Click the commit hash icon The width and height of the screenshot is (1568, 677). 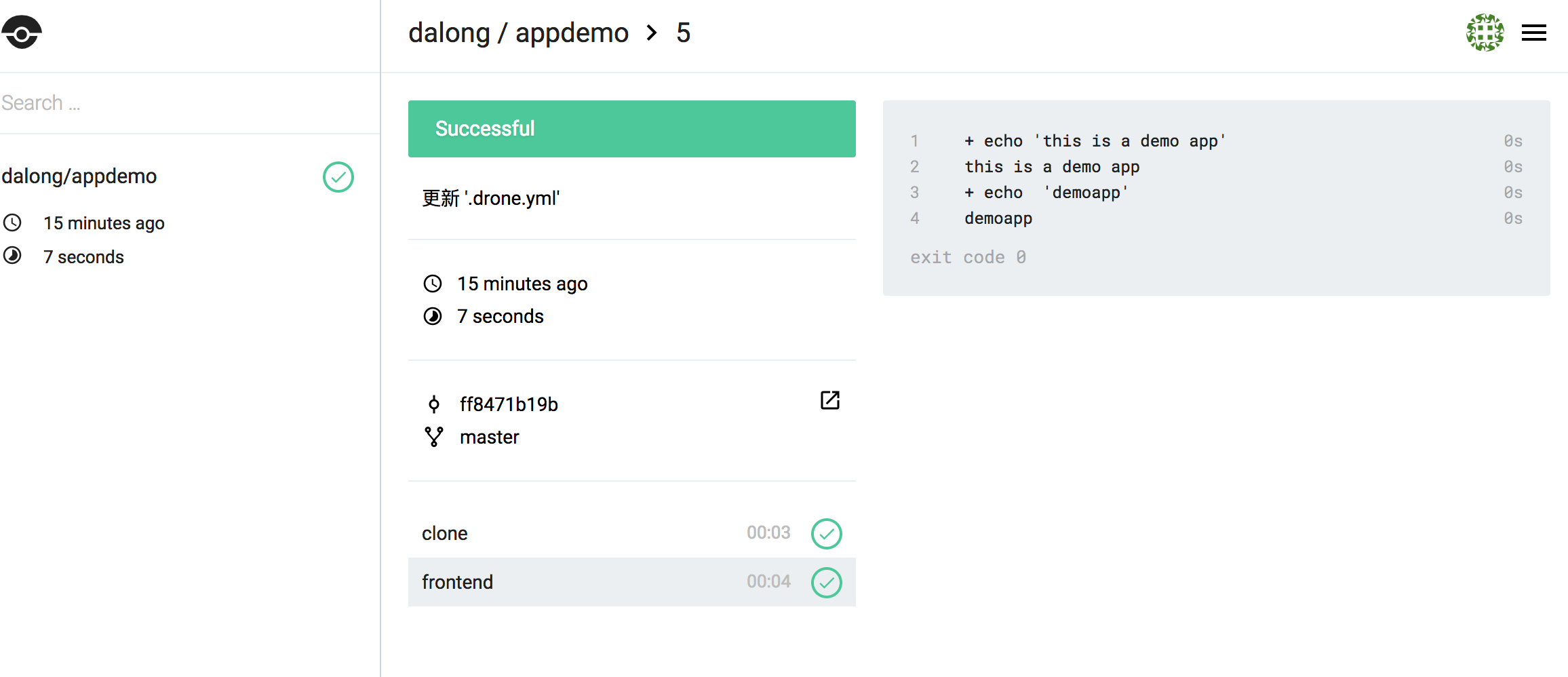pyautogui.click(x=434, y=404)
